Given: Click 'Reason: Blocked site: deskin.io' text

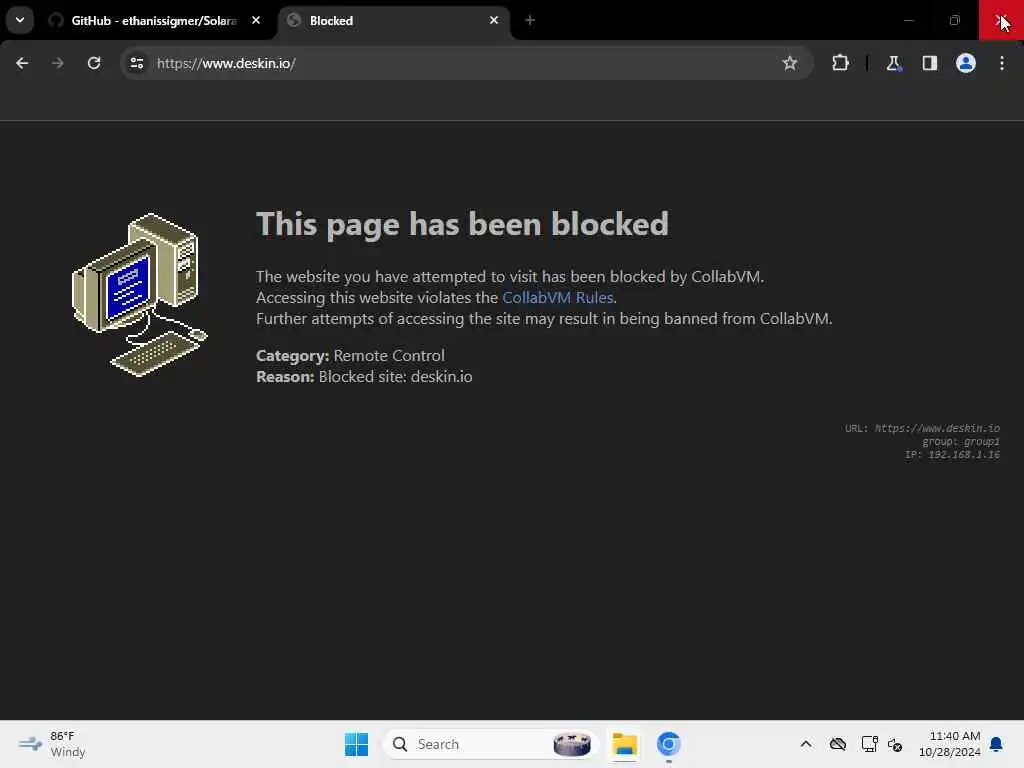Looking at the screenshot, I should (364, 377).
